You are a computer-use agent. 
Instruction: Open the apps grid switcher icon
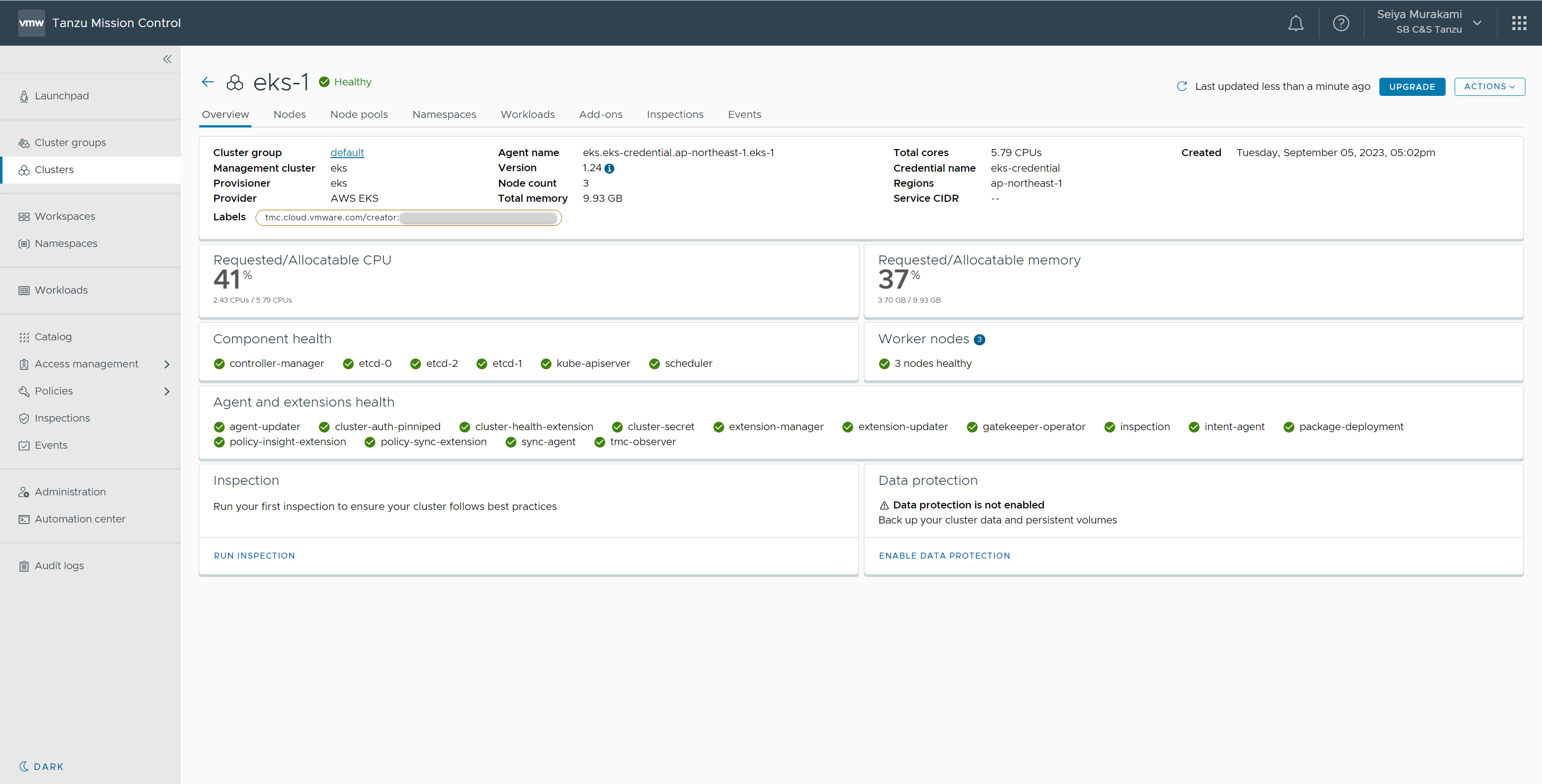coord(1518,24)
